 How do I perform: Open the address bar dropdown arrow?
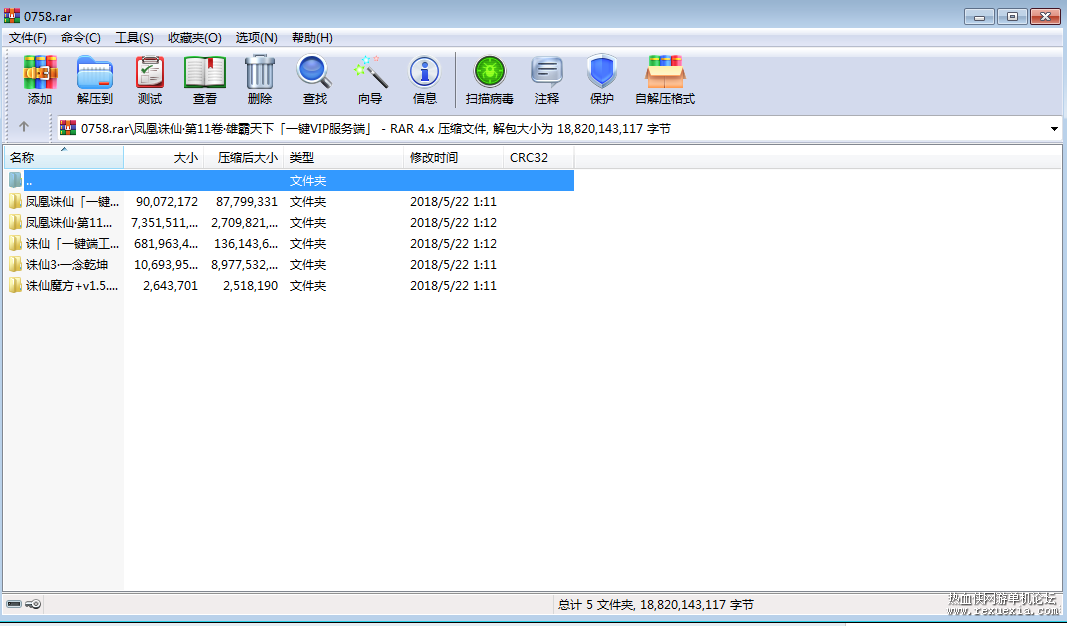[1054, 129]
